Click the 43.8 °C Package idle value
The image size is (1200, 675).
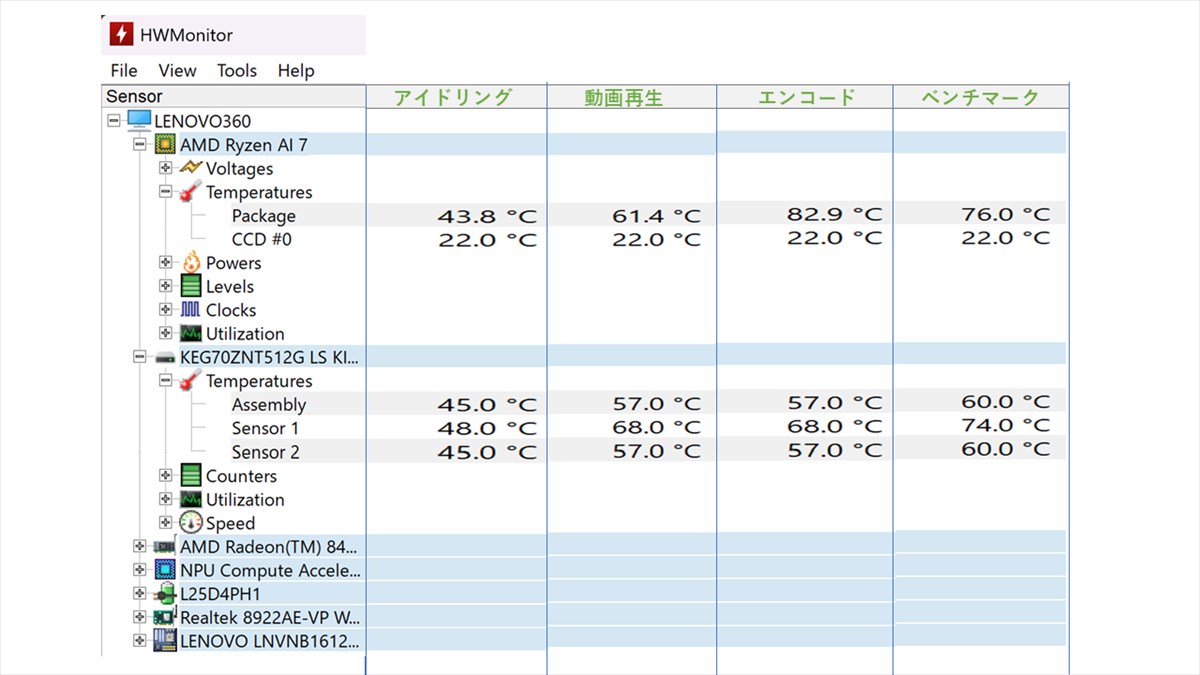[x=487, y=216]
